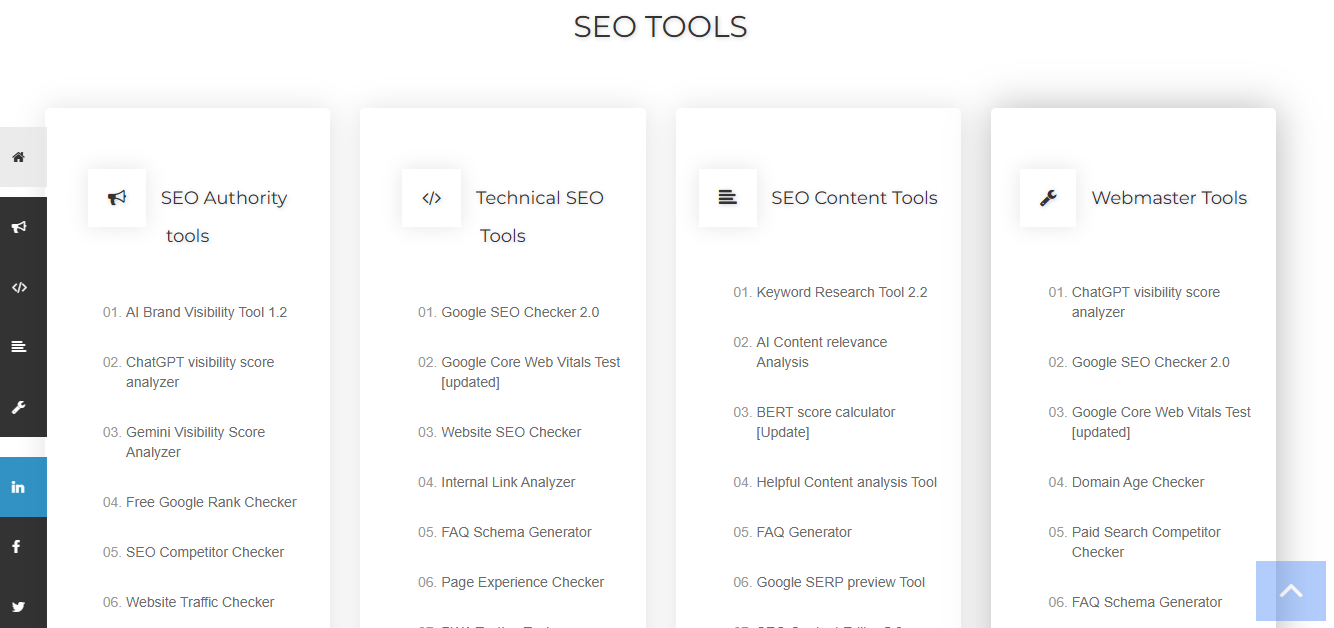
Task: Click the text-lines icon in the sidebar
Action: tap(19, 347)
